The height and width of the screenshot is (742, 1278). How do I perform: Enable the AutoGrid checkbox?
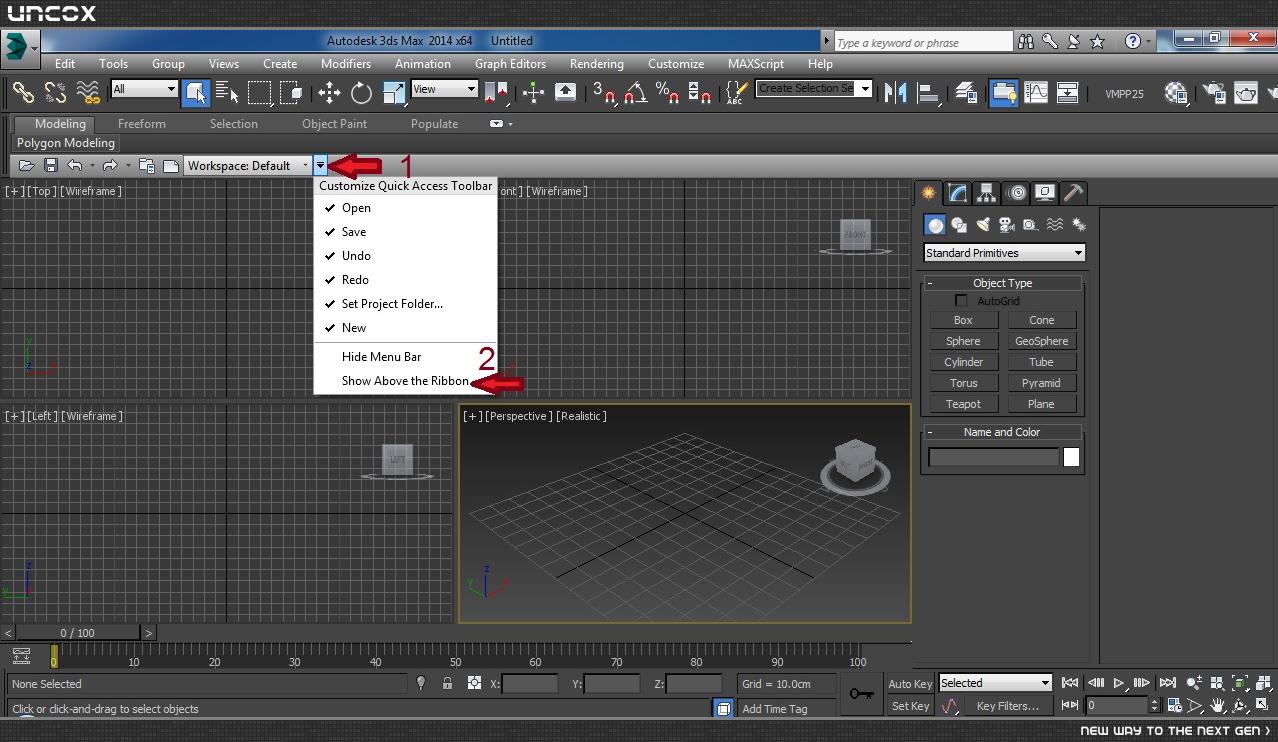coord(961,301)
